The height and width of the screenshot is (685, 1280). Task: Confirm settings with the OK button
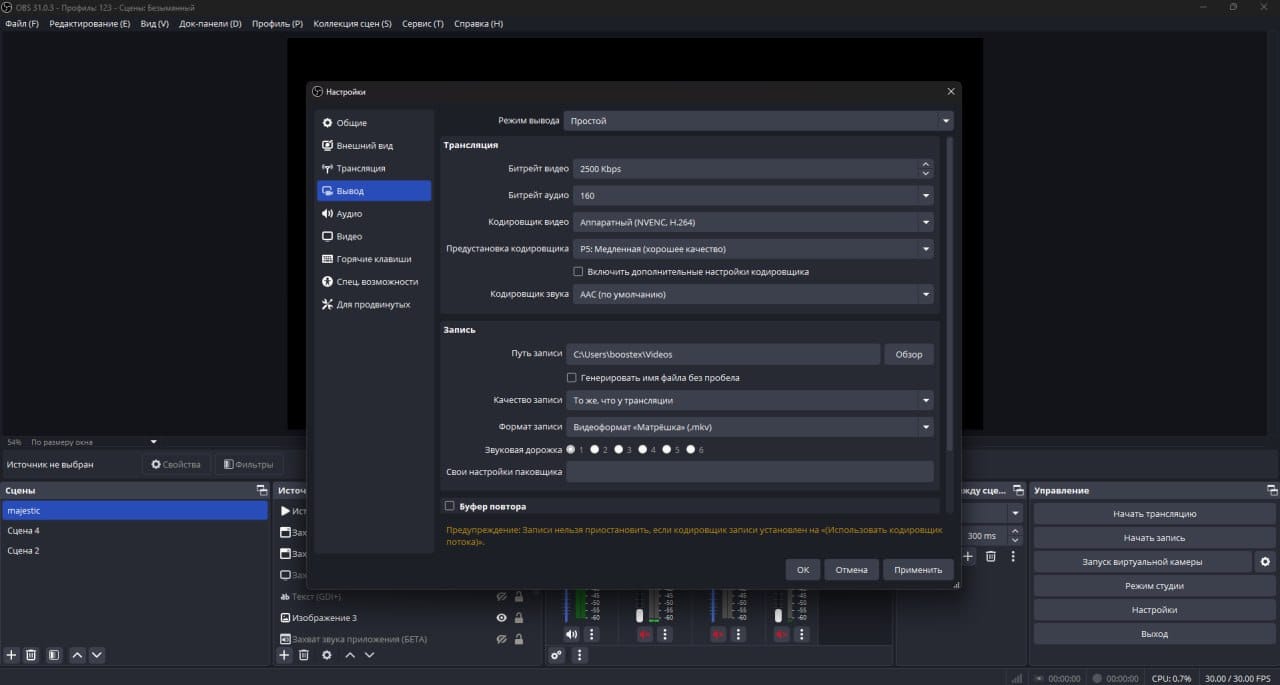pos(803,570)
